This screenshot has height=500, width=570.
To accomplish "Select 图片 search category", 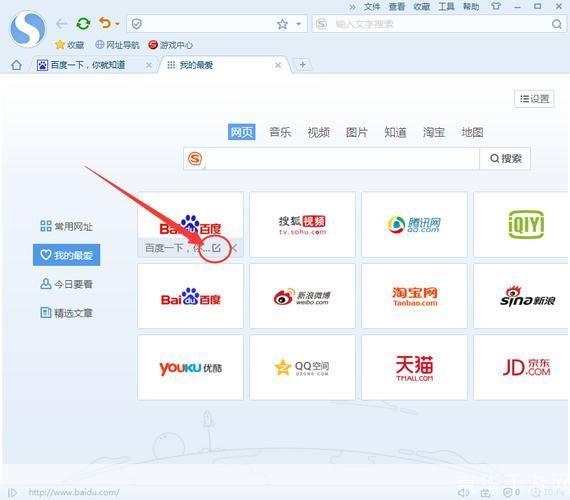I will pyautogui.click(x=357, y=132).
